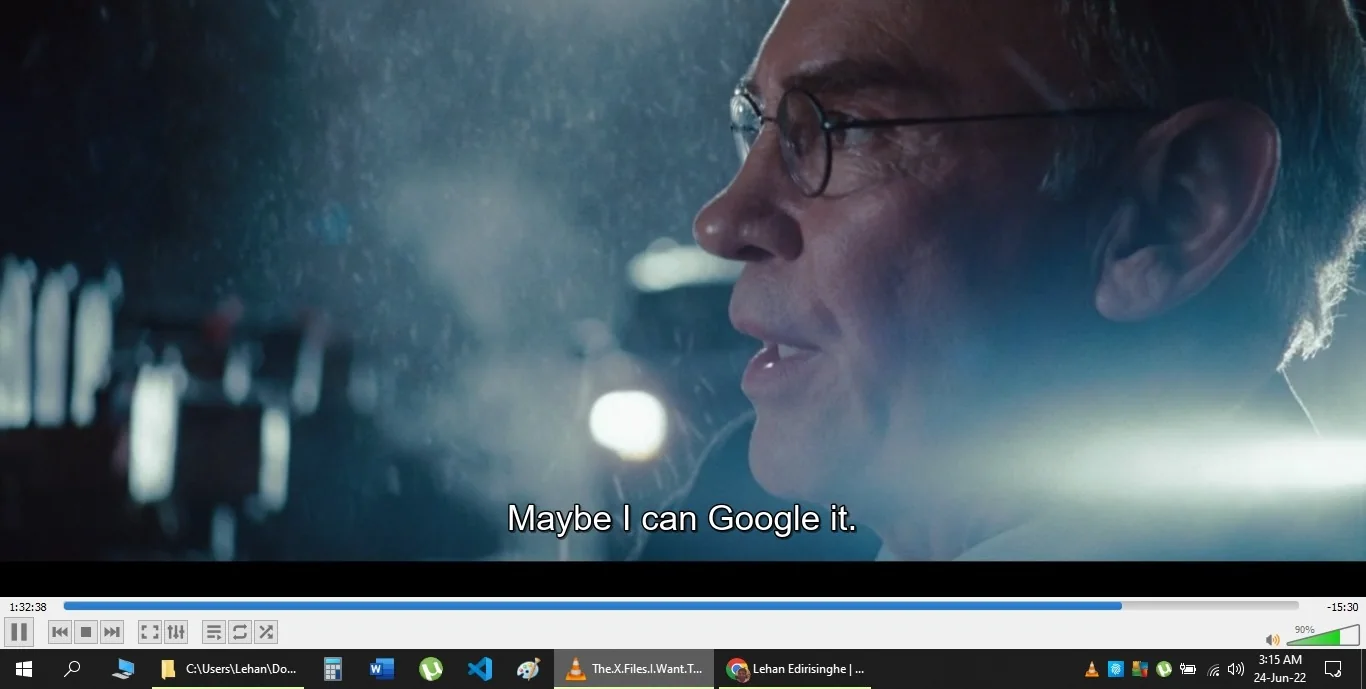Toggle the playlist view
The image size is (1366, 689).
[x=214, y=632]
